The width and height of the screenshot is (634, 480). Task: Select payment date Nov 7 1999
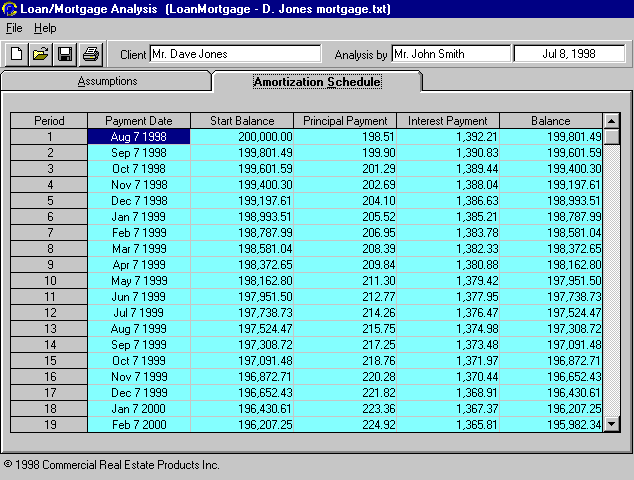tap(139, 377)
